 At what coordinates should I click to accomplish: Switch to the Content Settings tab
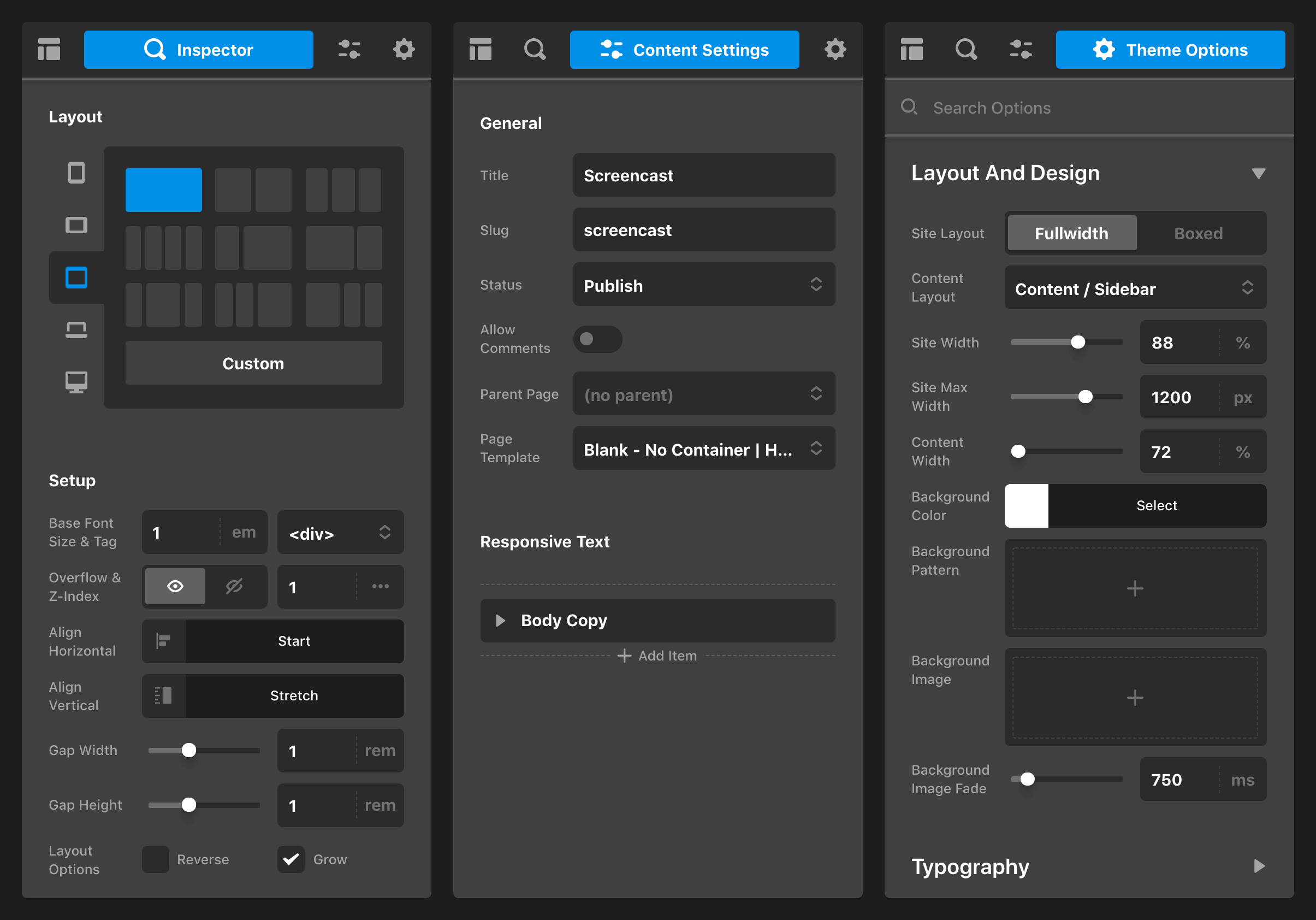684,49
